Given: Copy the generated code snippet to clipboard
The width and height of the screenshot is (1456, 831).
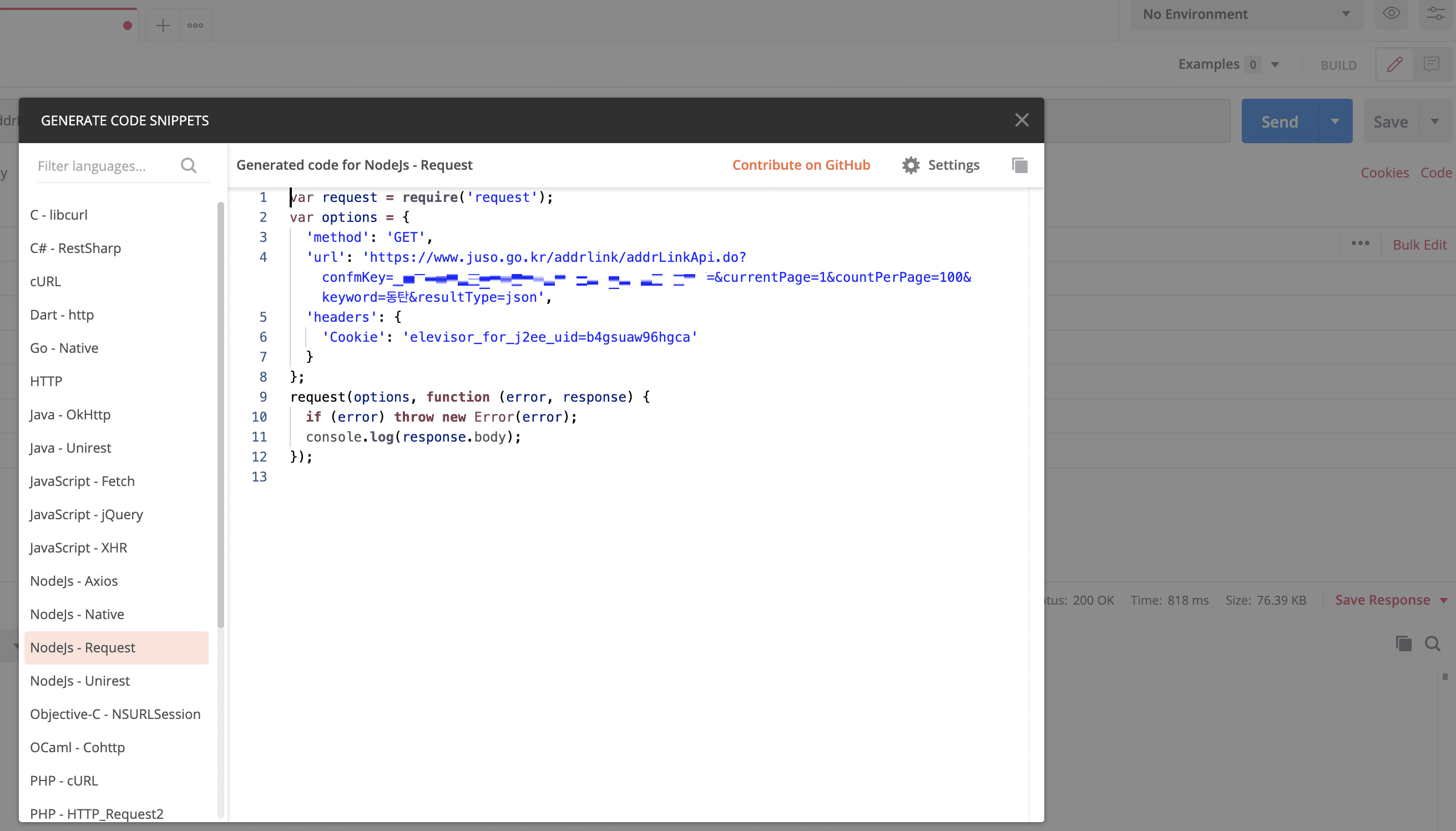Looking at the screenshot, I should pos(1019,165).
